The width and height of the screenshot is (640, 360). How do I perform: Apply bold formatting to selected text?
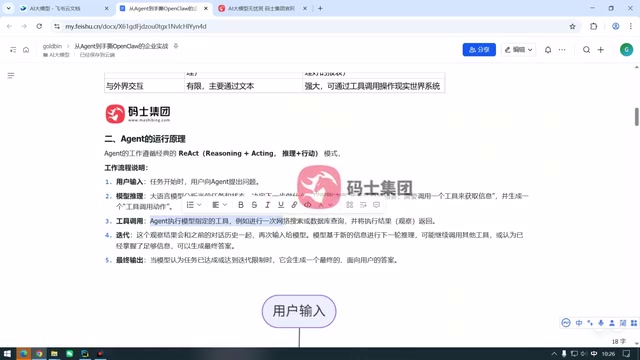(241, 205)
